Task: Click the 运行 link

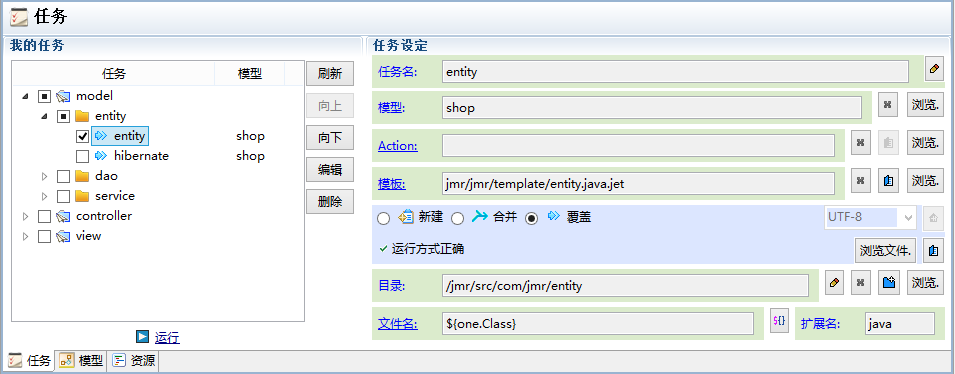Action: click(167, 337)
